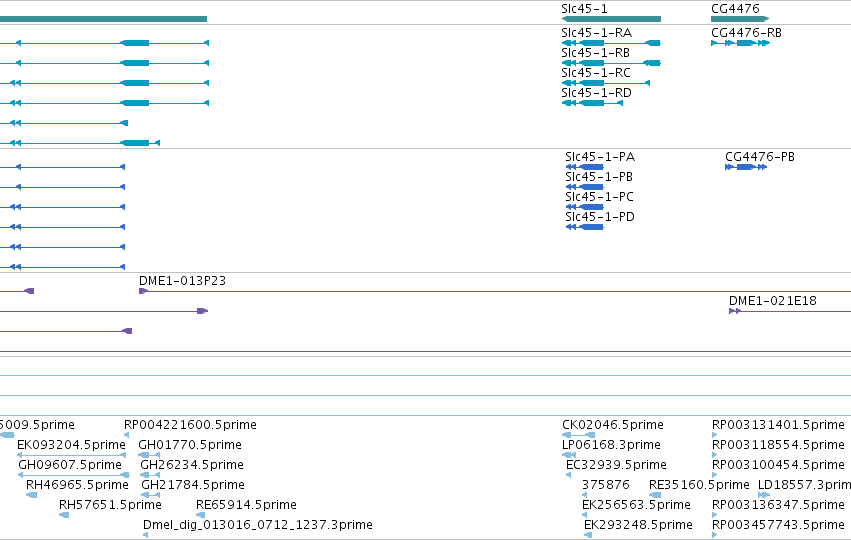
Task: Select the CG4476-PB protein label
Action: (x=760, y=157)
